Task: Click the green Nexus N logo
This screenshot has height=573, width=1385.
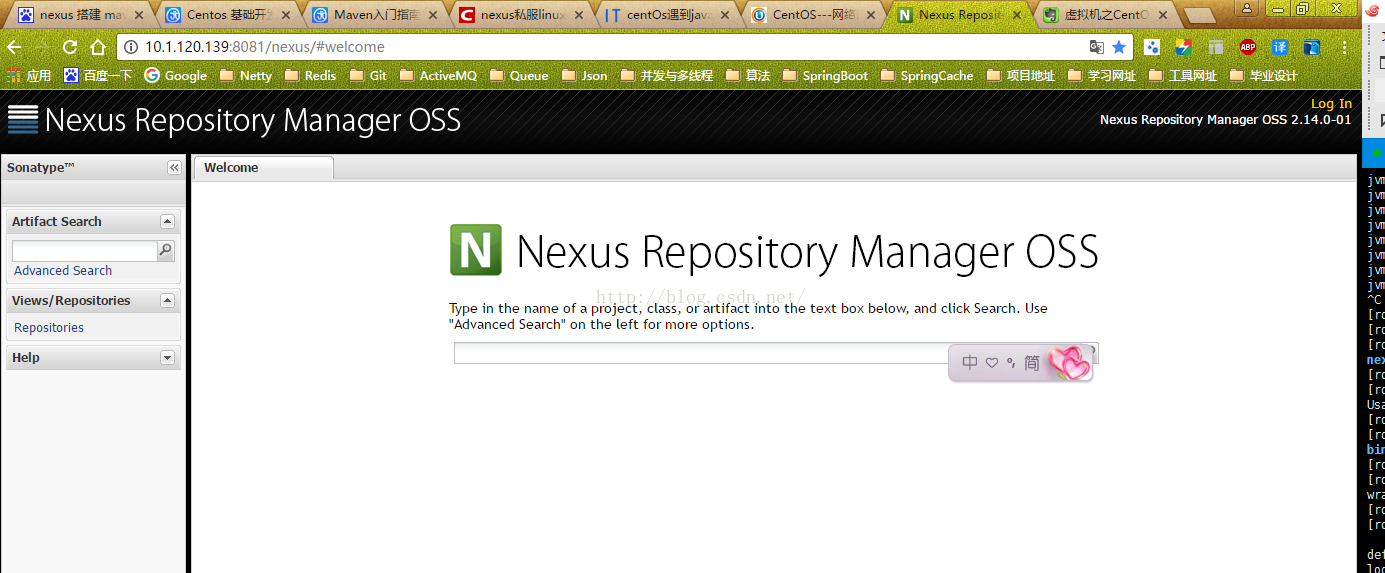Action: 476,250
